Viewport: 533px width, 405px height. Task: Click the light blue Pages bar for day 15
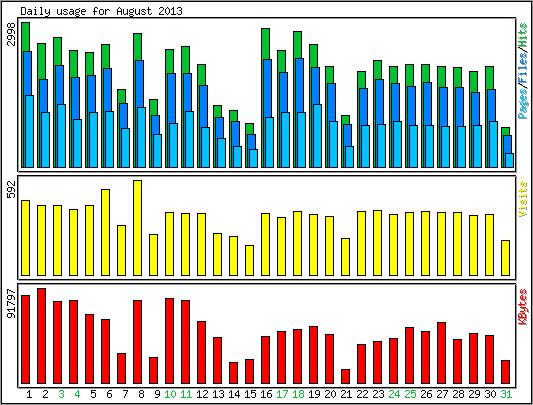click(x=254, y=158)
